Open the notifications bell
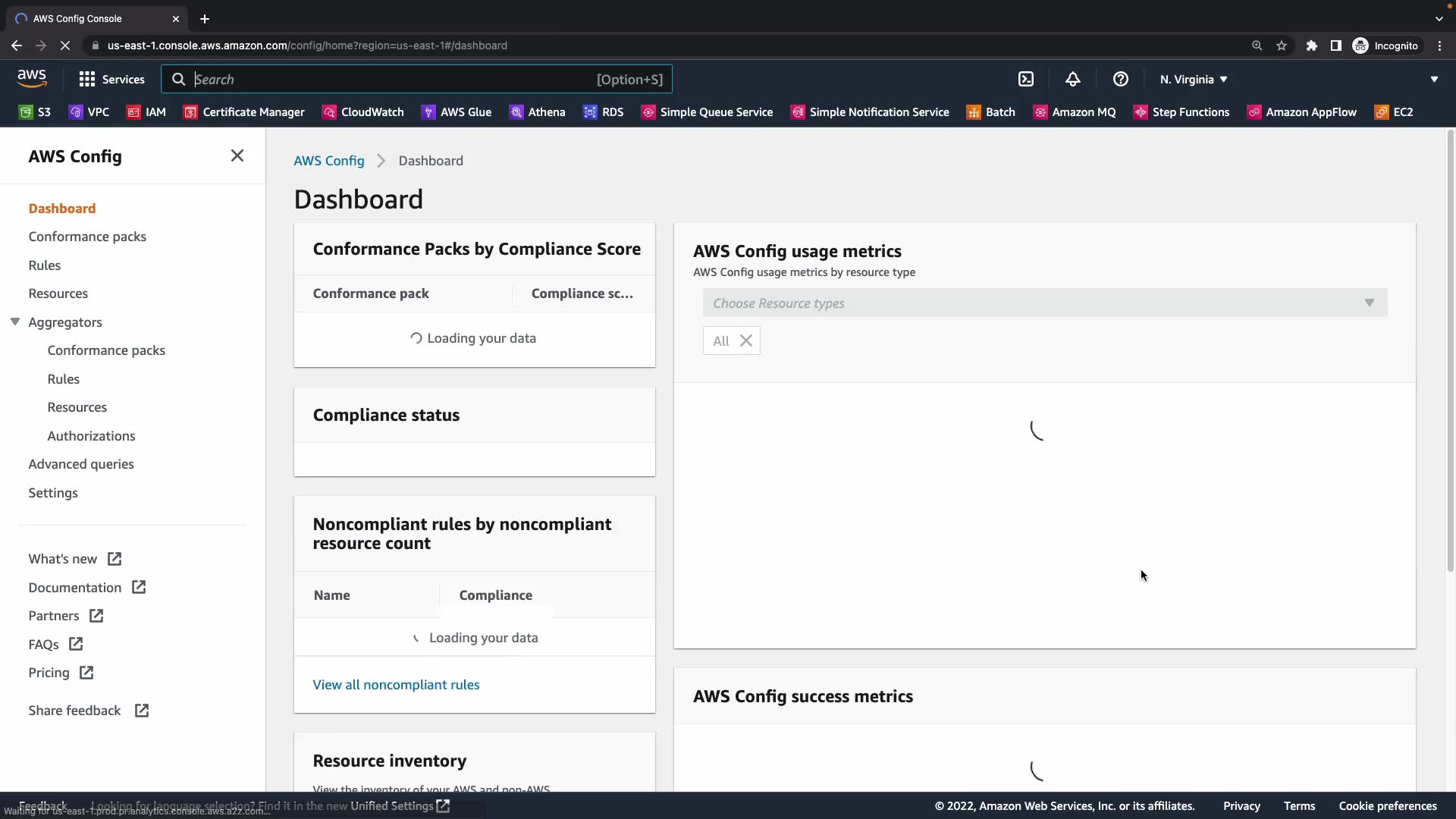Screen dimensions: 1456x819 pos(1072,79)
